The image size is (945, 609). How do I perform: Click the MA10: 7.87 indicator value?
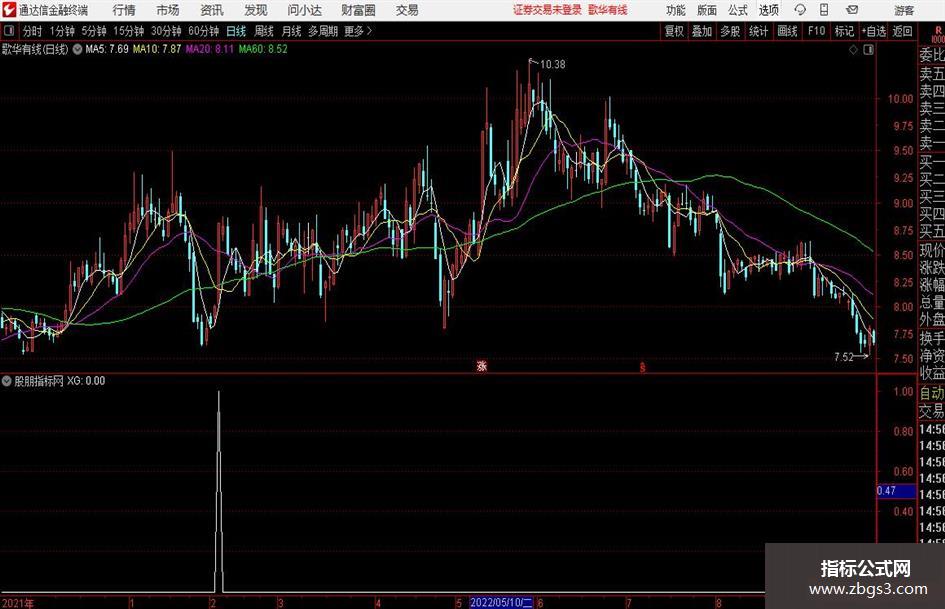(157, 49)
